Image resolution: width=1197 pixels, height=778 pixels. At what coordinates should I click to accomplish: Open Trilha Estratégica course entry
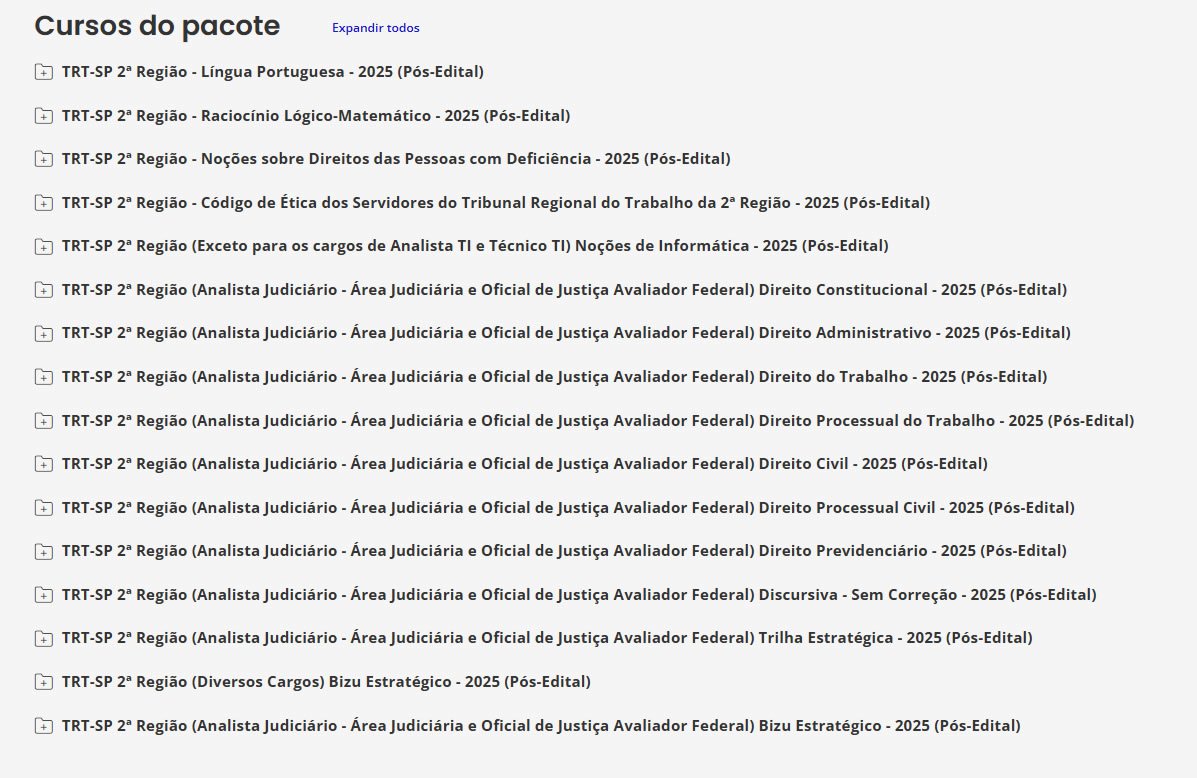pyautogui.click(x=546, y=638)
